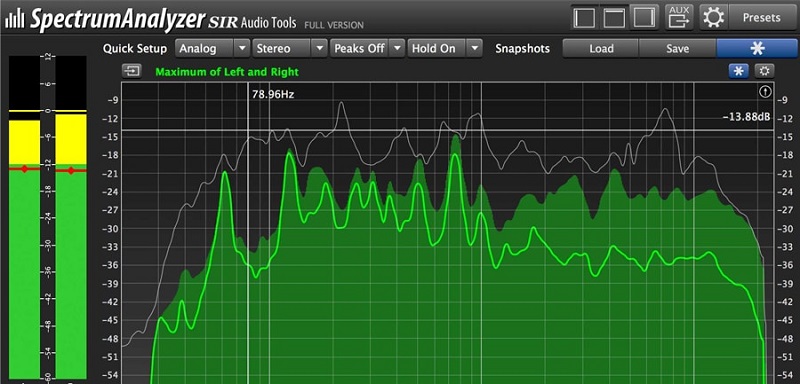Click the Save snapshot button
This screenshot has height=384, width=800.
pyautogui.click(x=678, y=48)
